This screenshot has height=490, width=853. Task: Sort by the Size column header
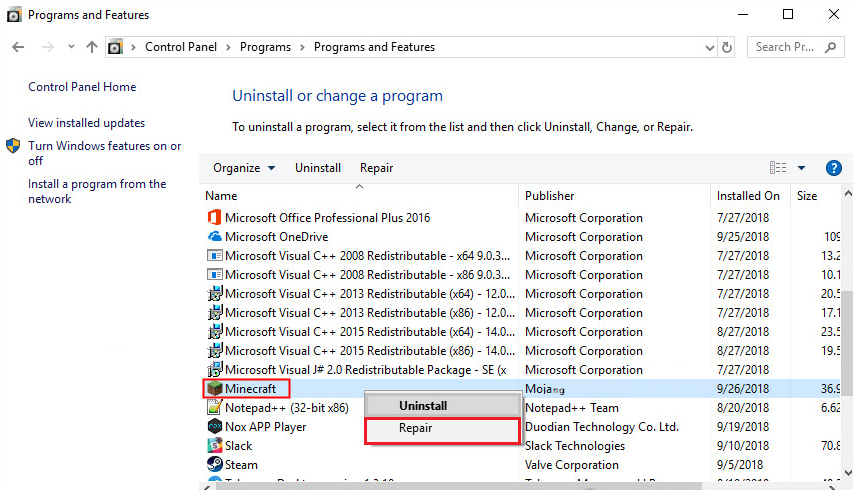click(x=815, y=196)
